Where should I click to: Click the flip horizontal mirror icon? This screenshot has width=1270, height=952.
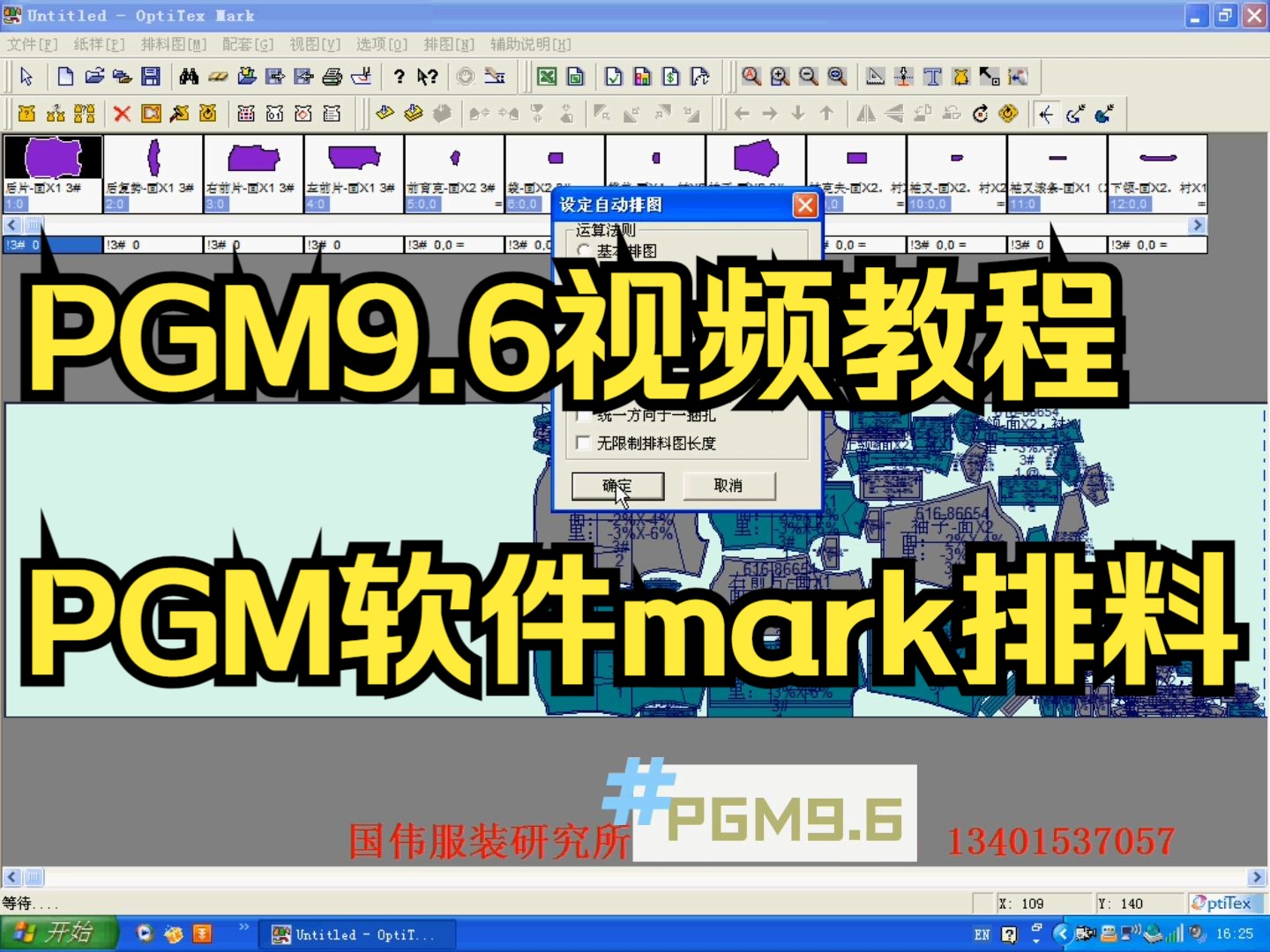(866, 113)
